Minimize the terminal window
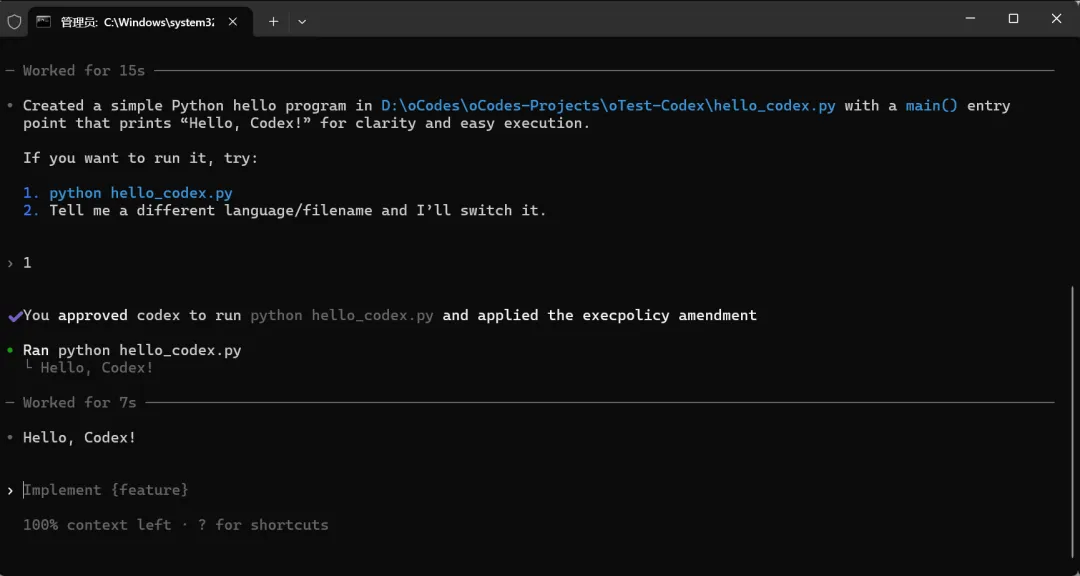Viewport: 1080px width, 576px height. (x=969, y=18)
